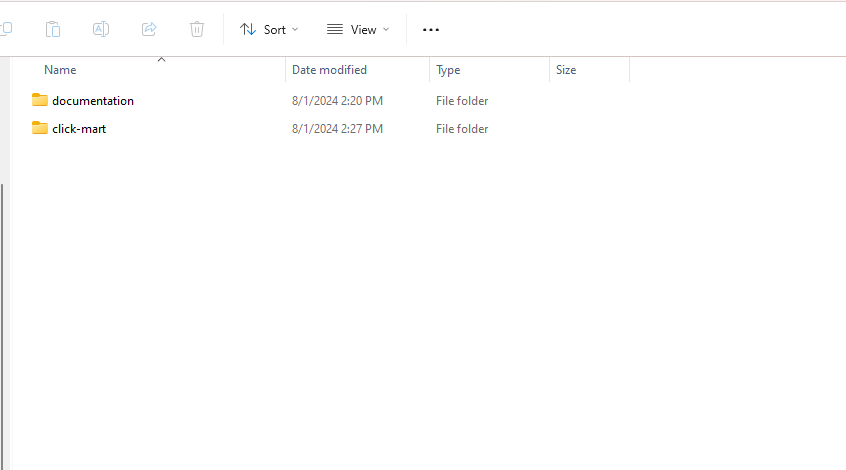Click the Paste clipboard icon
This screenshot has height=470, width=846.
tap(53, 29)
